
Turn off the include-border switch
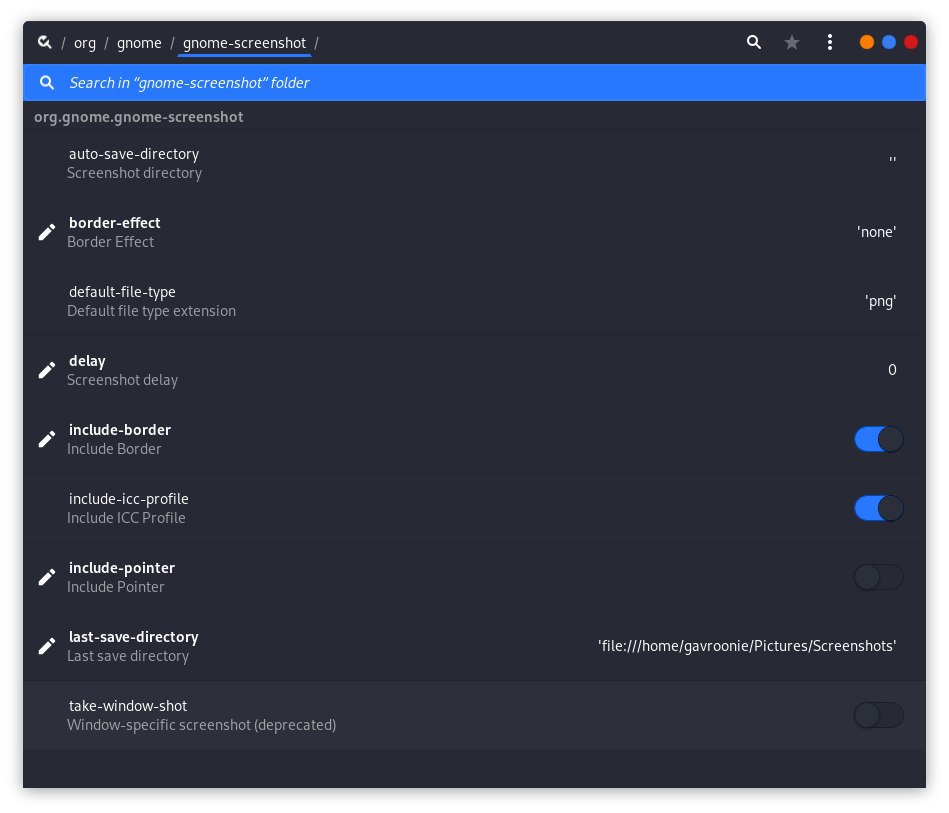coord(879,439)
